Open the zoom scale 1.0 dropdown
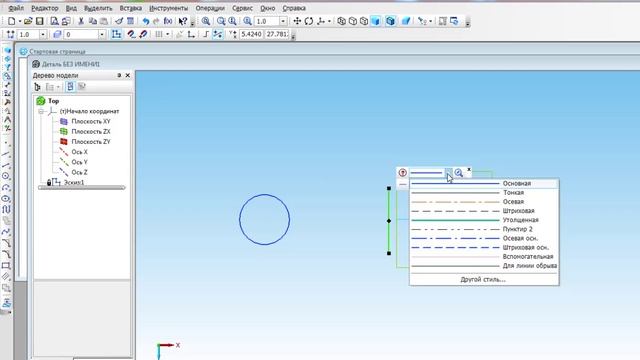 [283, 21]
